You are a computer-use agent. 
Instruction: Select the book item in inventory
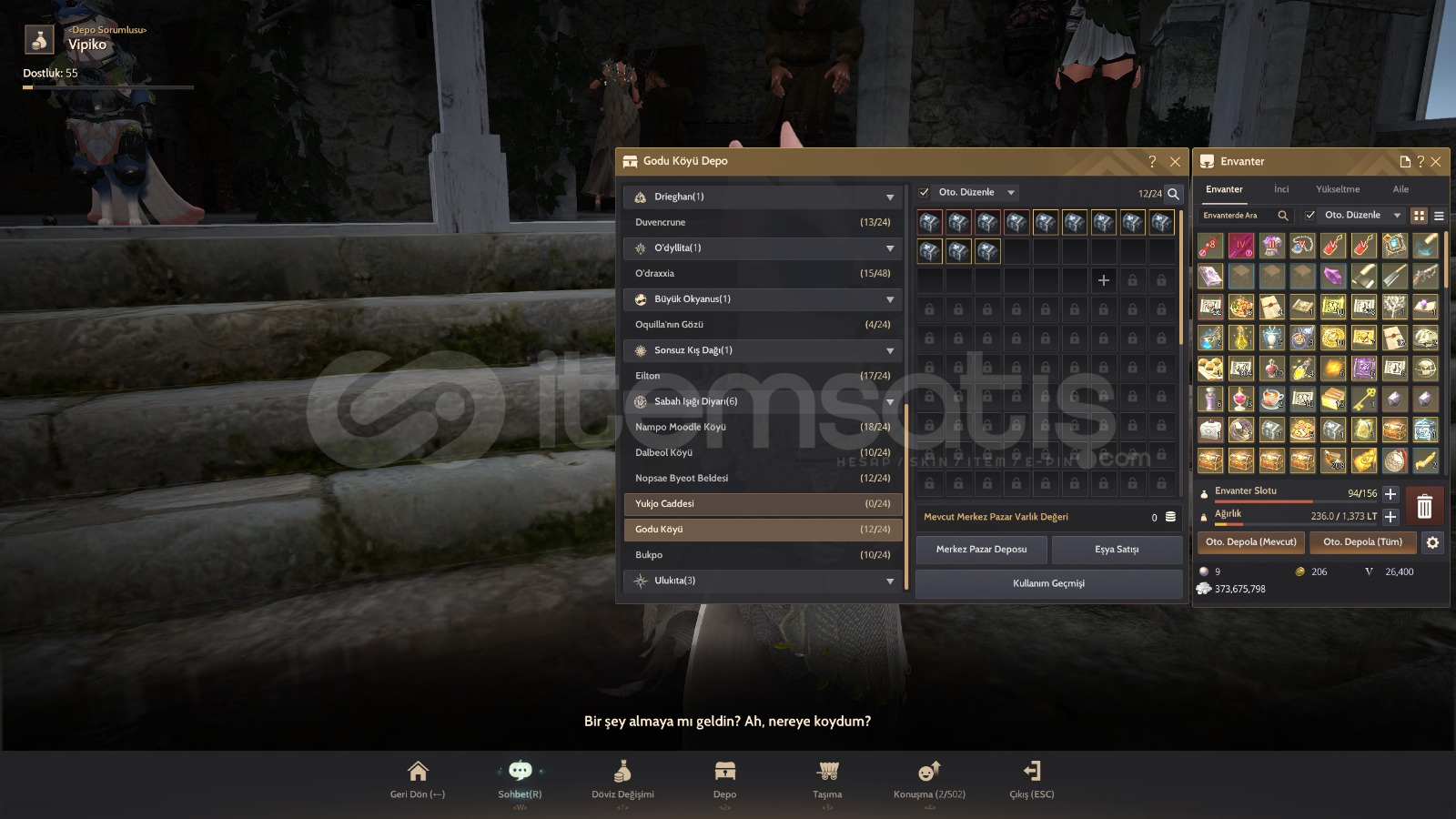[x=1210, y=276]
